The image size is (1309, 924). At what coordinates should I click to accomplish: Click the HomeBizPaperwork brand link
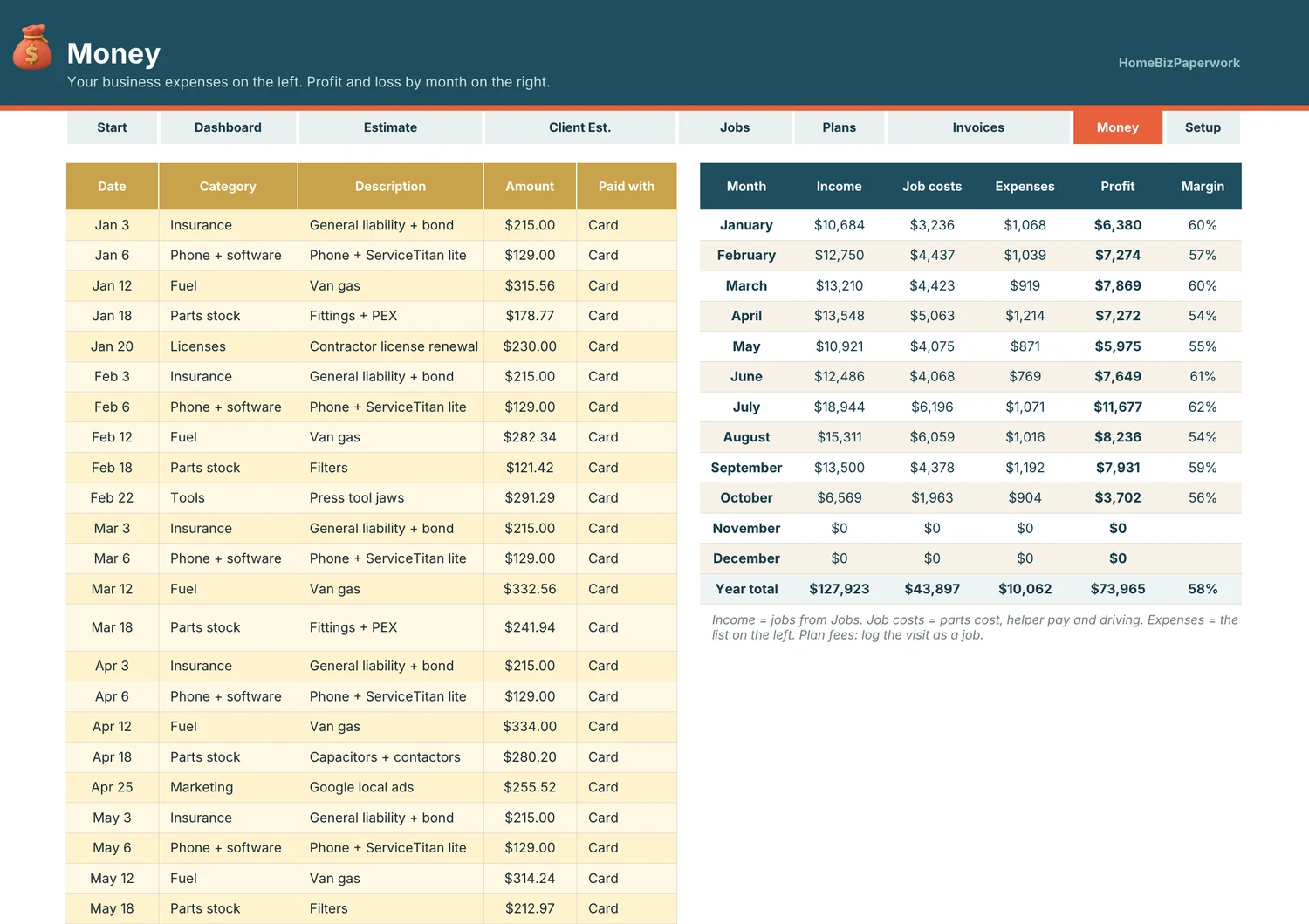[x=1179, y=63]
